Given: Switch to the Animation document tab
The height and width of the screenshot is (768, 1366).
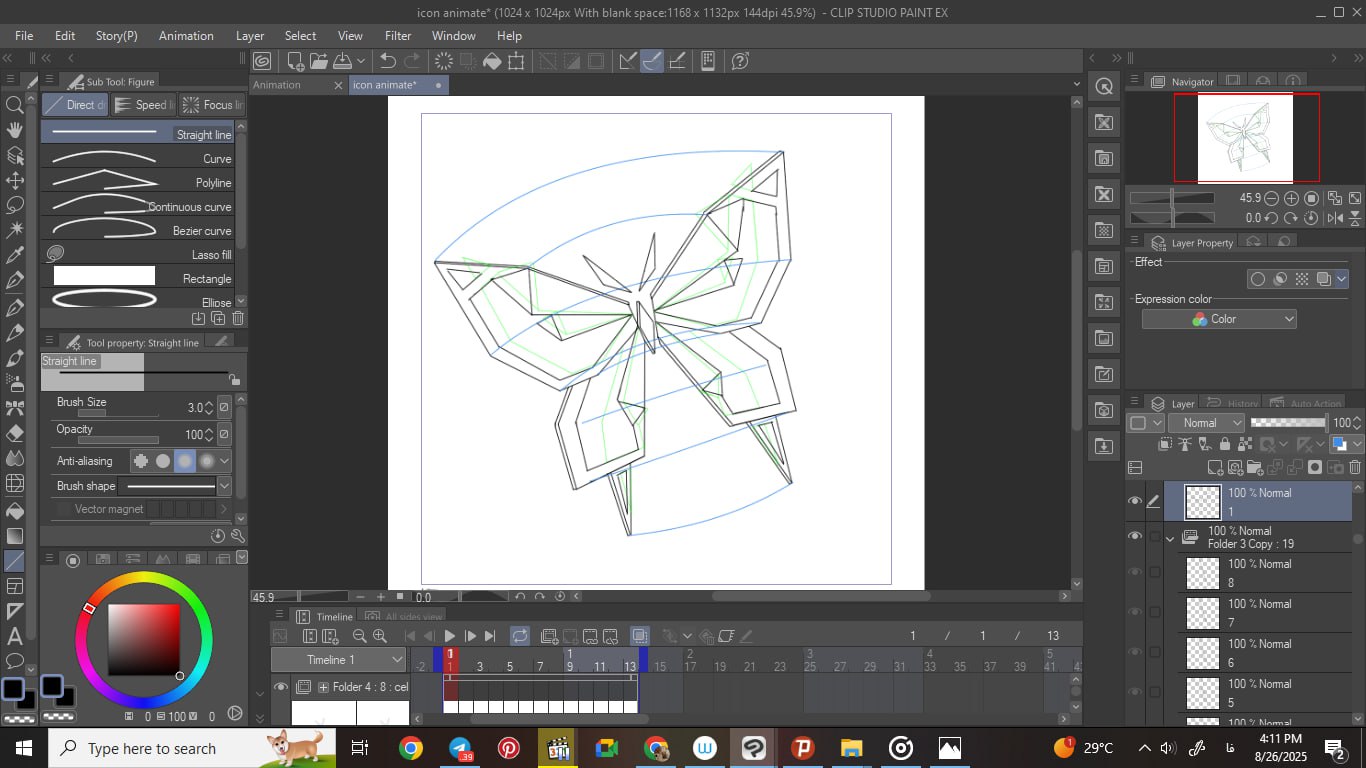Looking at the screenshot, I should click(x=277, y=85).
